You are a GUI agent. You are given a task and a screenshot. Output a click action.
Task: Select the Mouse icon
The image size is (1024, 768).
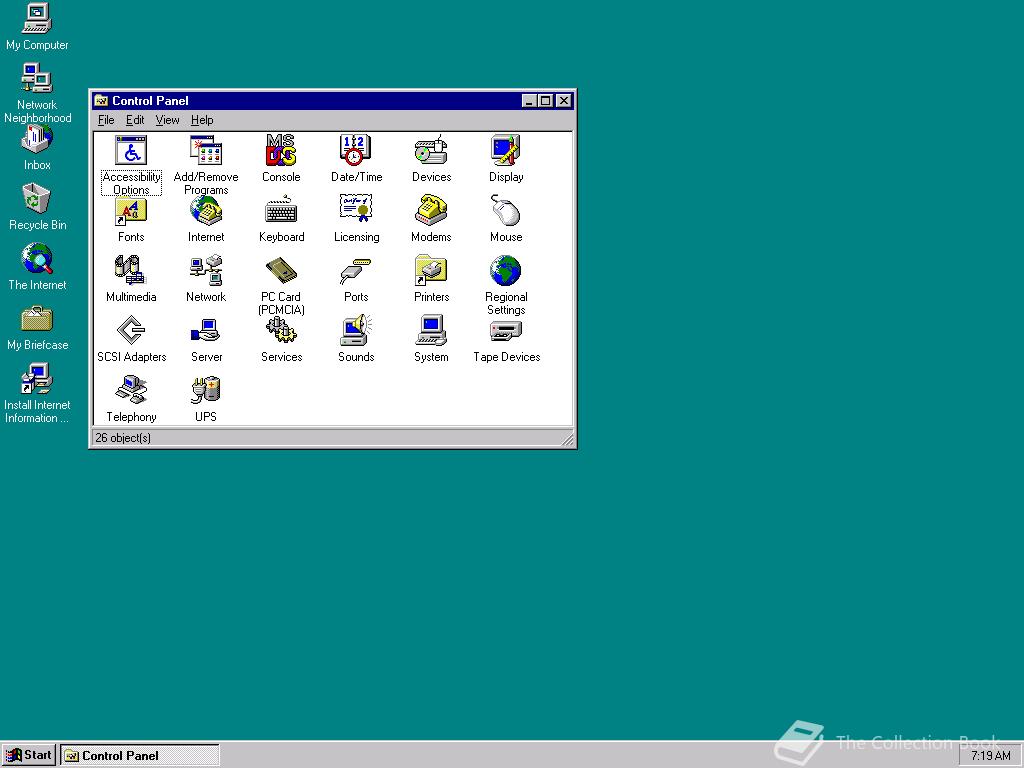pos(506,210)
